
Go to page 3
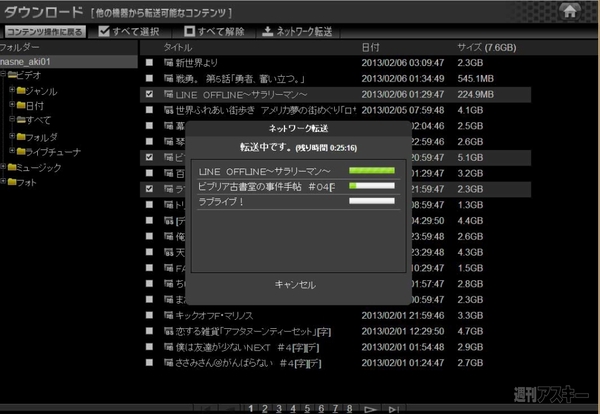279,408
